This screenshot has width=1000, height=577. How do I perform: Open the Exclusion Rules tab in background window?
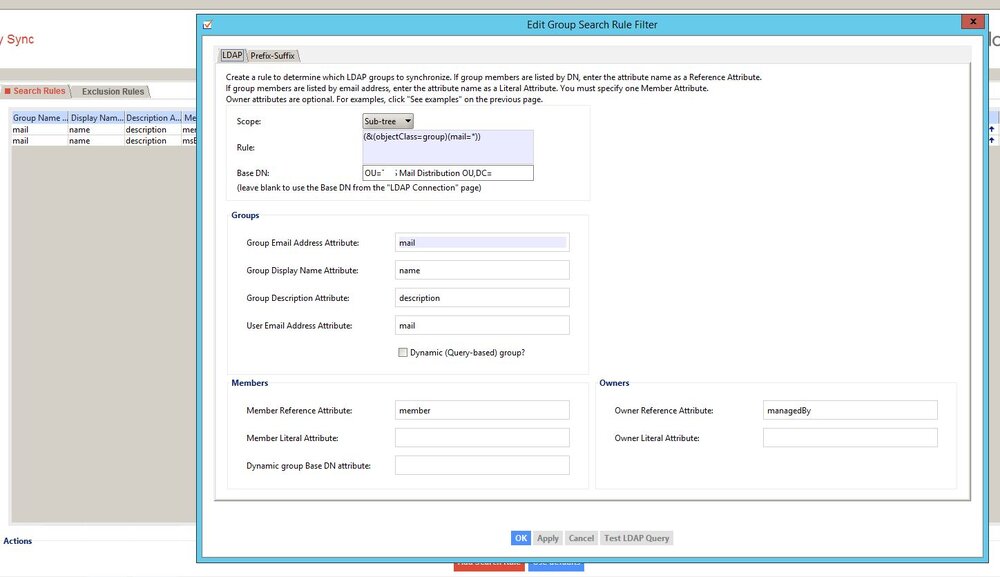pyautogui.click(x=112, y=92)
